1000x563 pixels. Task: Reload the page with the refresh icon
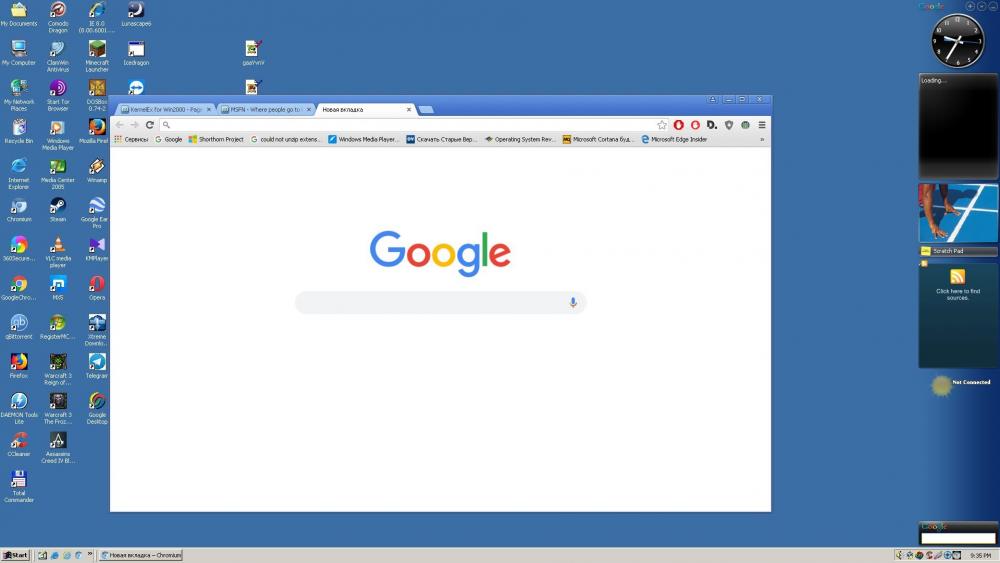click(150, 125)
